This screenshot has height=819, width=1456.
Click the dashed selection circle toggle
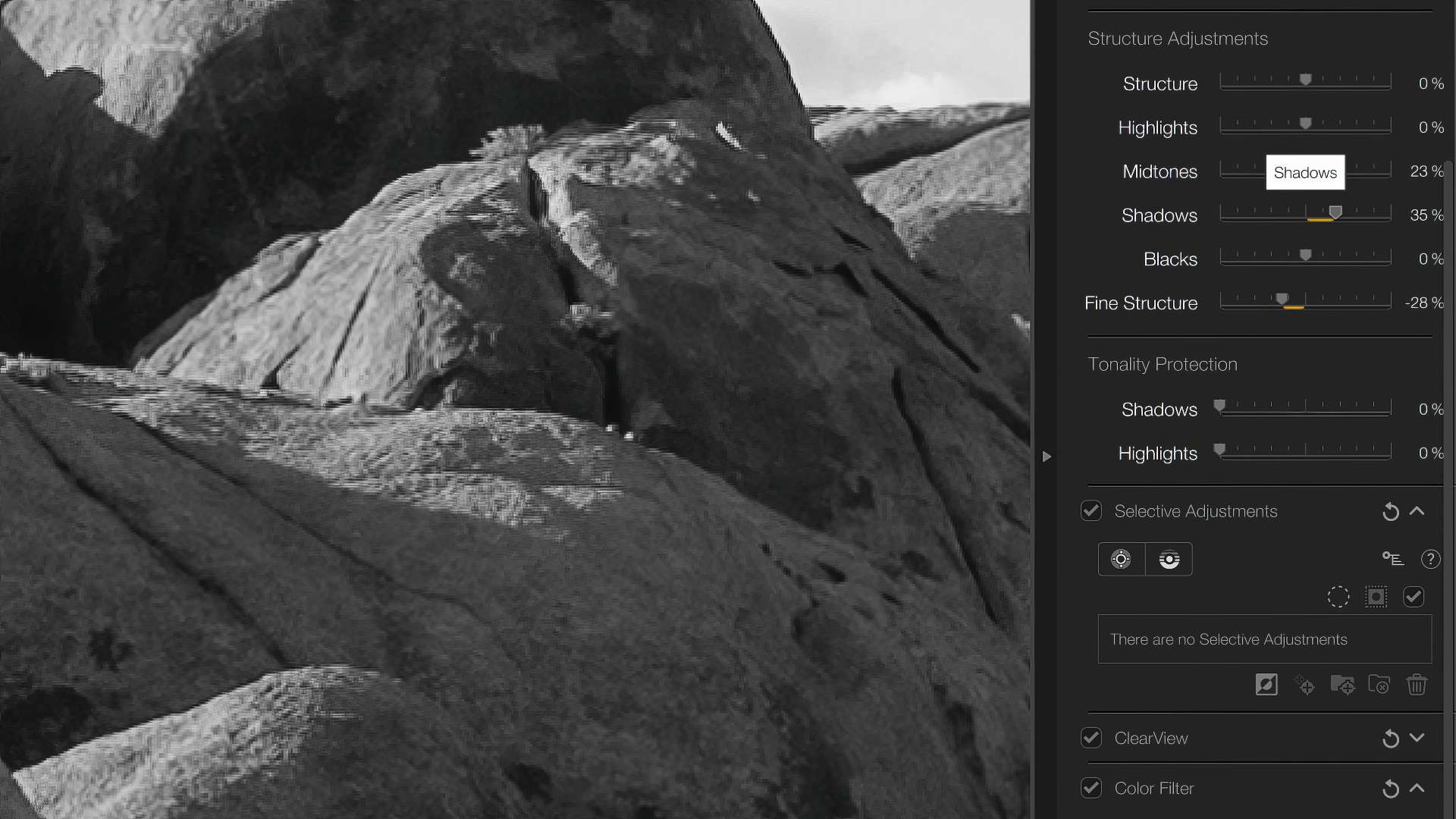click(1338, 597)
